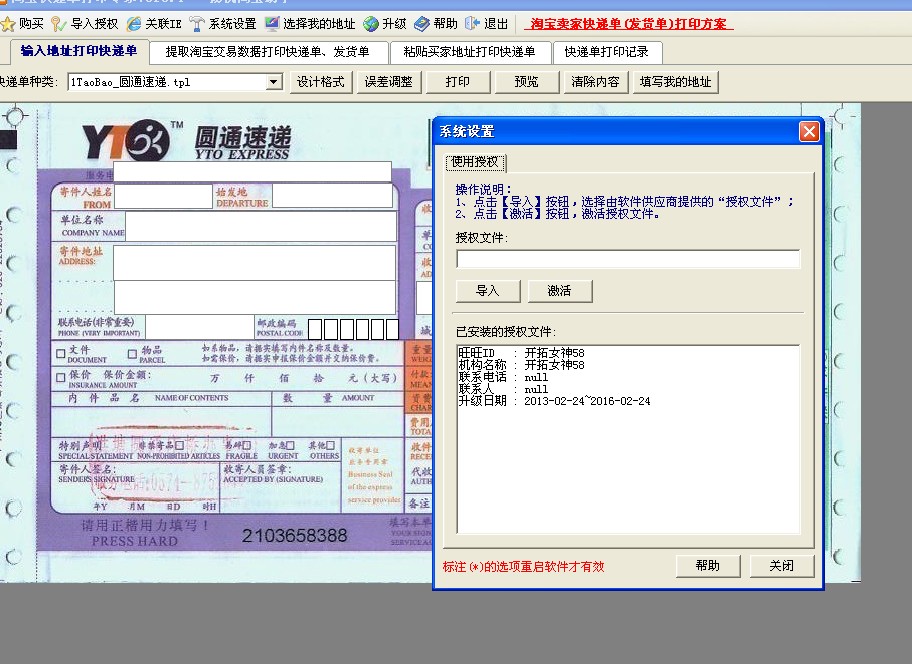Screen dimensions: 912x664
Task: Select the 使用授权 tab in 系统设置 dialog
Action: [x=476, y=162]
